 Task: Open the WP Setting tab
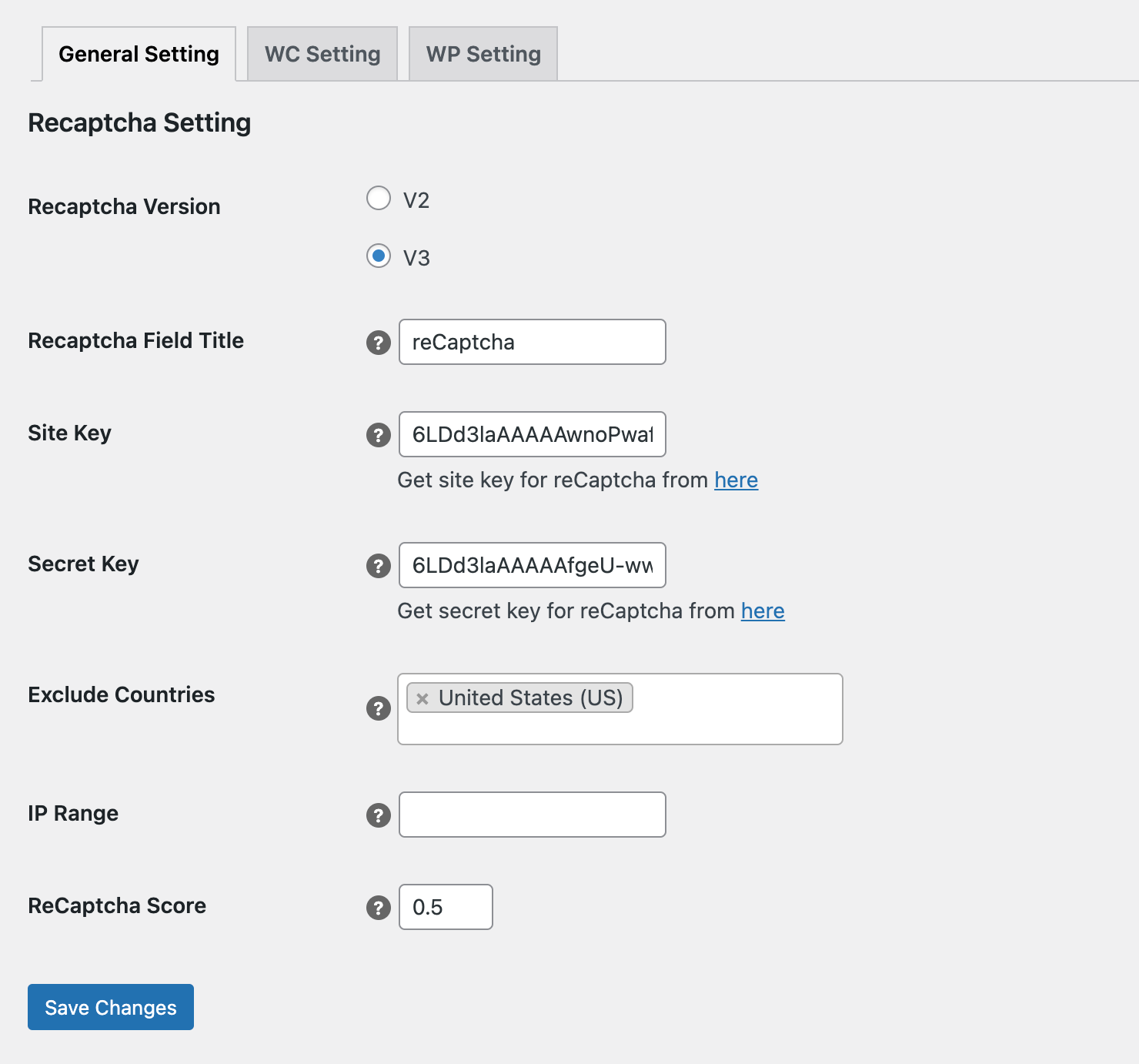tap(483, 53)
